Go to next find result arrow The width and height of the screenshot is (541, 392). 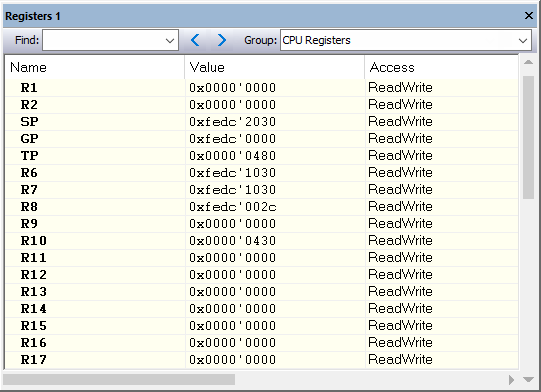[x=222, y=40]
